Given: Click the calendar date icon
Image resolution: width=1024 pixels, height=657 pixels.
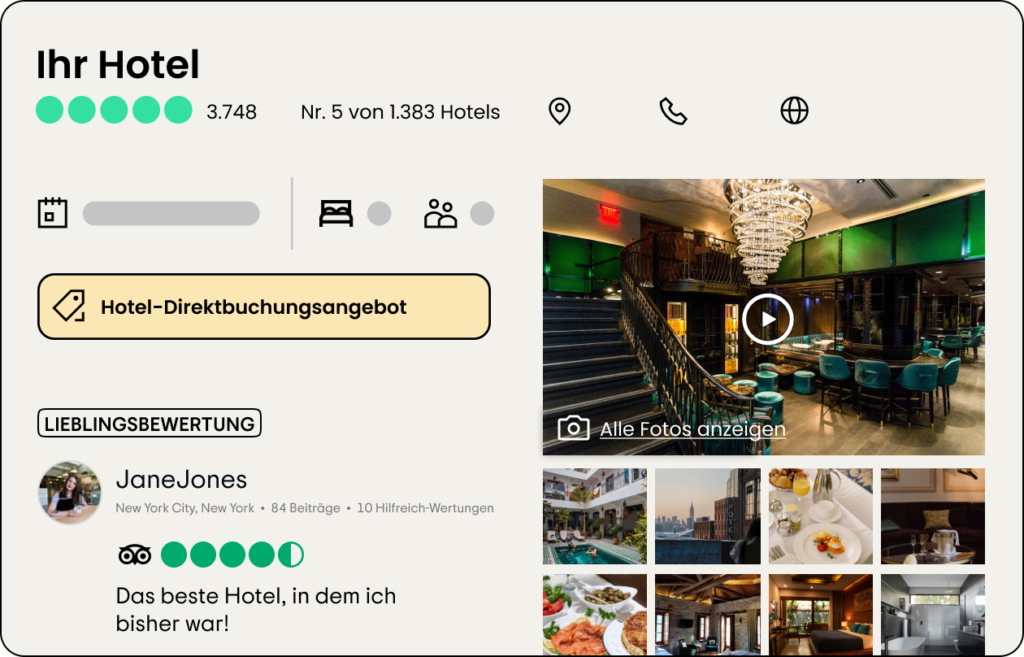Looking at the screenshot, I should click(x=52, y=213).
